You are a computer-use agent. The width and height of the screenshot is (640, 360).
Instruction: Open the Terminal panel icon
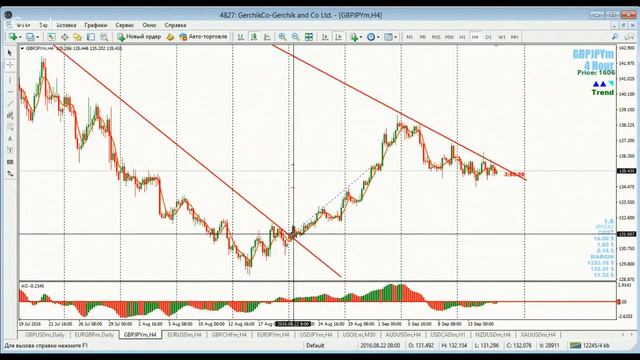[x=91, y=37]
